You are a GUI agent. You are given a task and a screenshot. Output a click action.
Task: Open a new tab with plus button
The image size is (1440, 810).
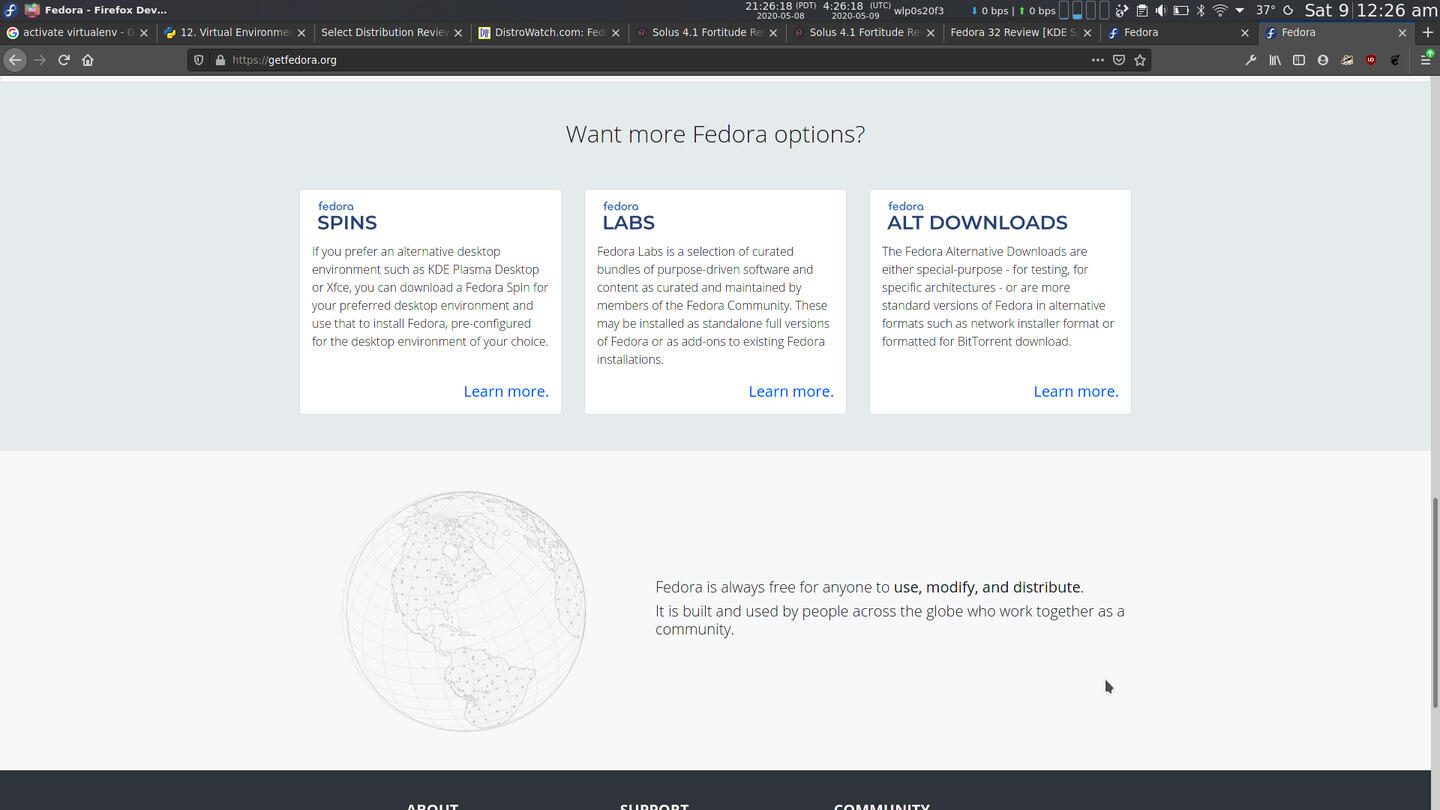tap(1427, 32)
